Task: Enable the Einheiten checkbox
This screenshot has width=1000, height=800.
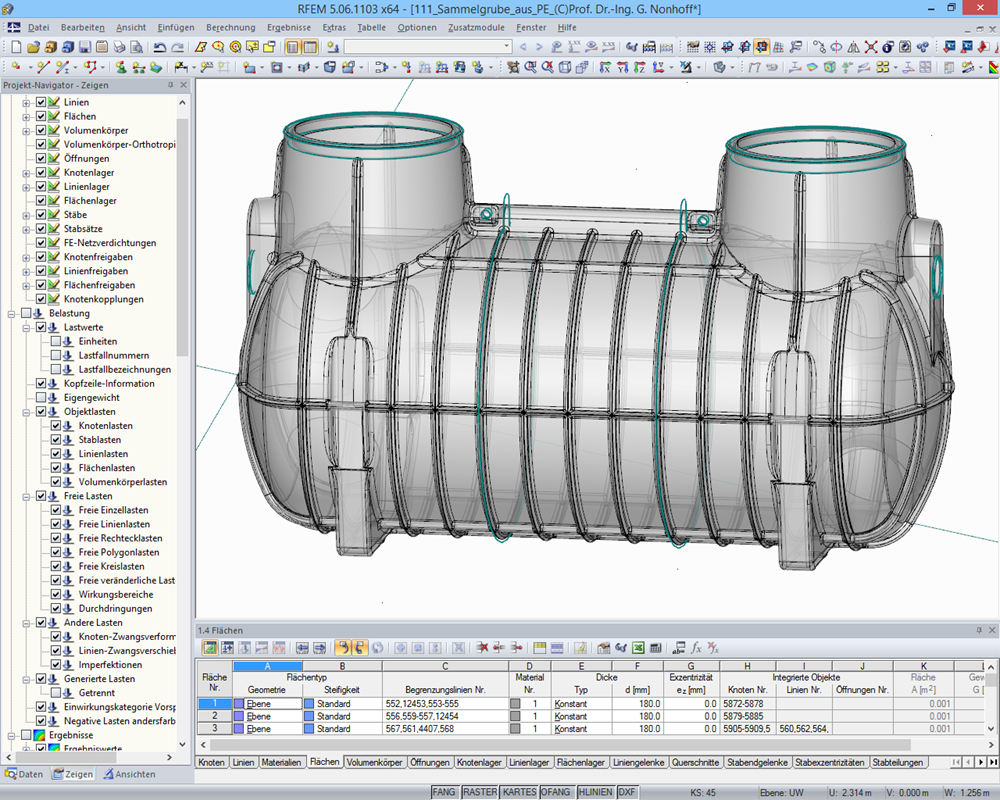Action: pyautogui.click(x=55, y=341)
